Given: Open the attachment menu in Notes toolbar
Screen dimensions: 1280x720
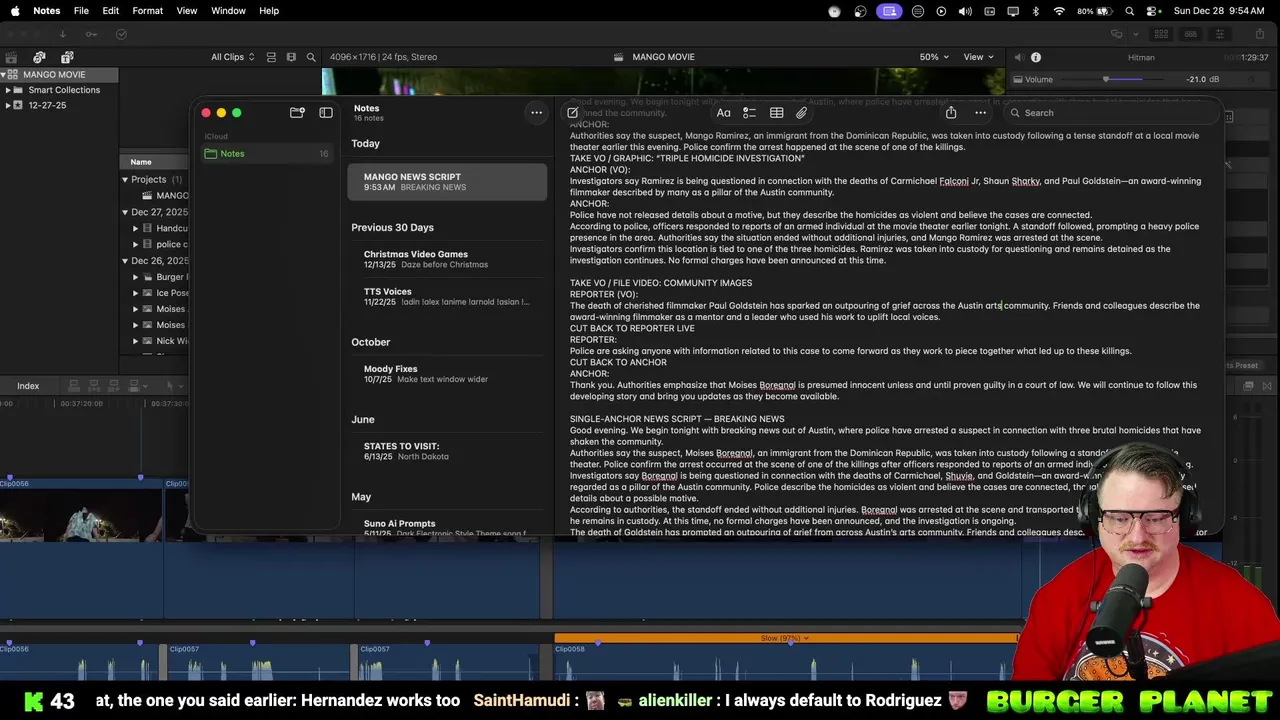Looking at the screenshot, I should pyautogui.click(x=801, y=113).
